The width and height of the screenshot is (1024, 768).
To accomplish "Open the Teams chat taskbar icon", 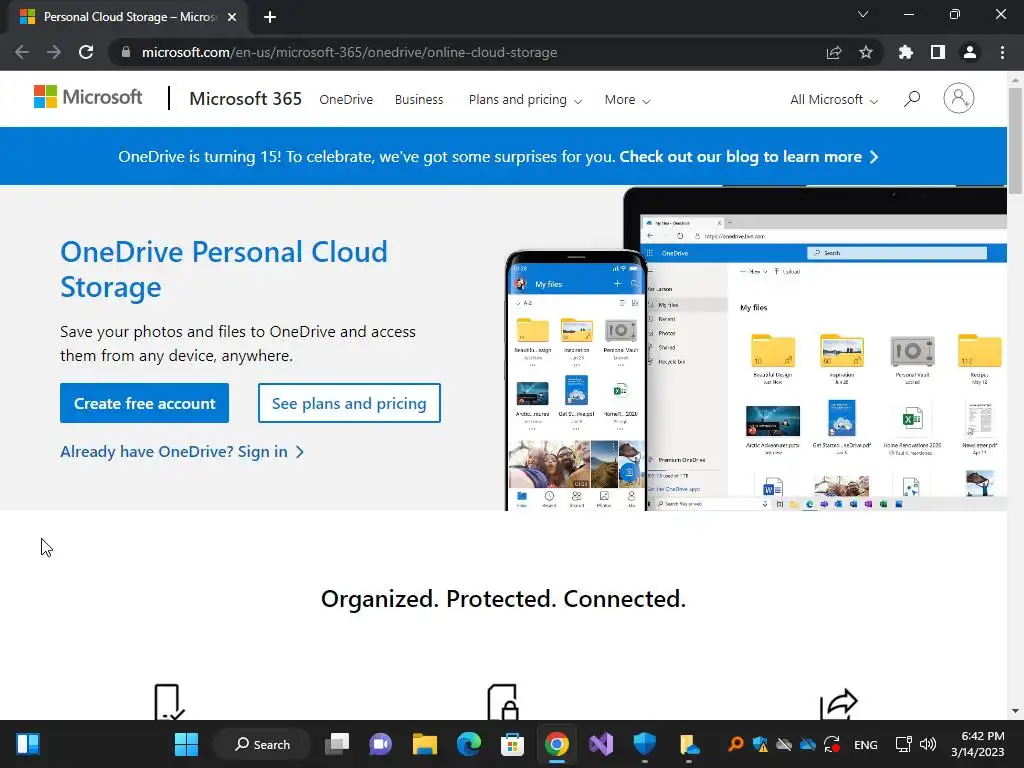I will (380, 744).
